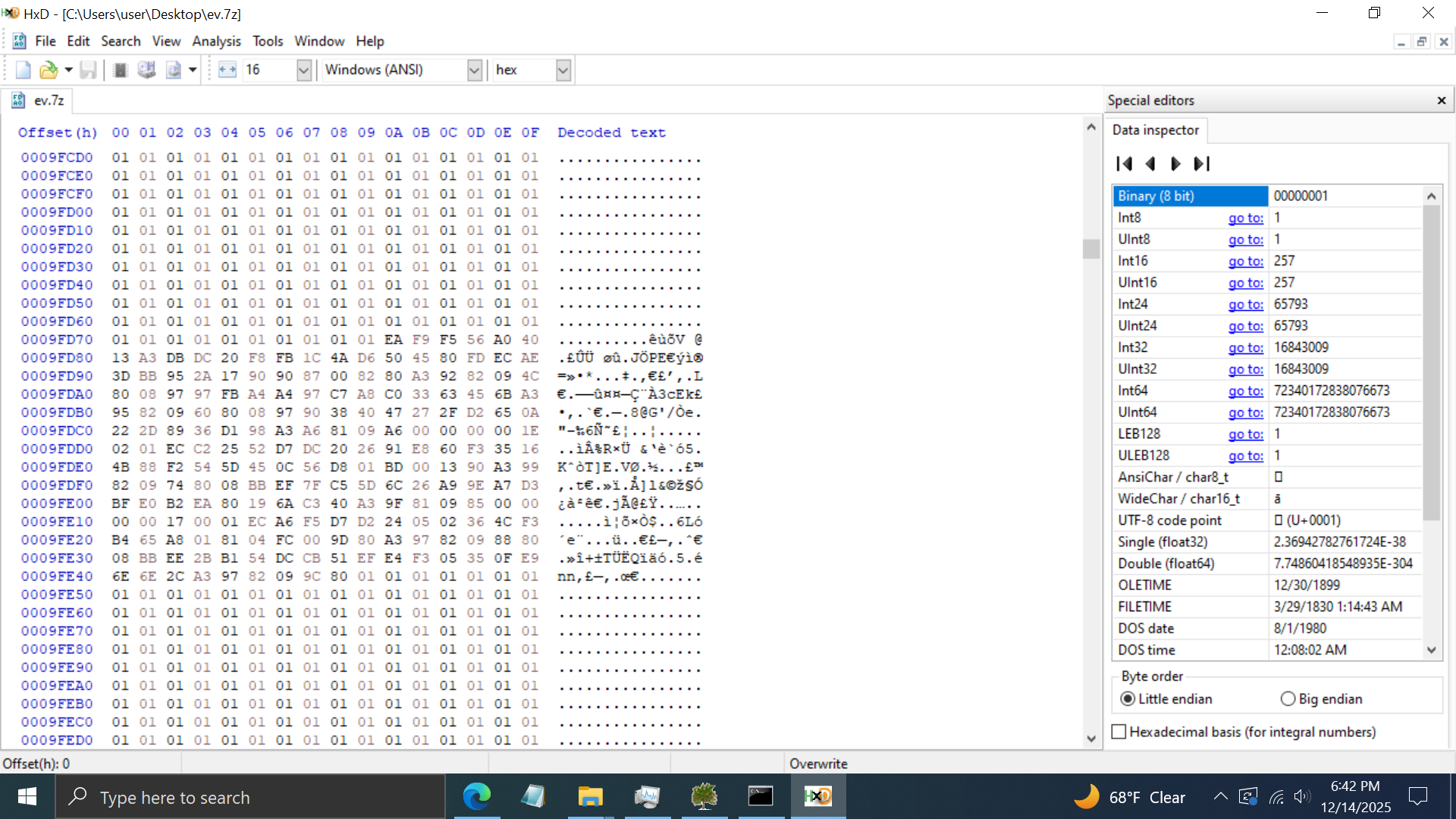Click 'go to:' link for UInt64
This screenshot has width=1456, height=819.
tap(1245, 413)
